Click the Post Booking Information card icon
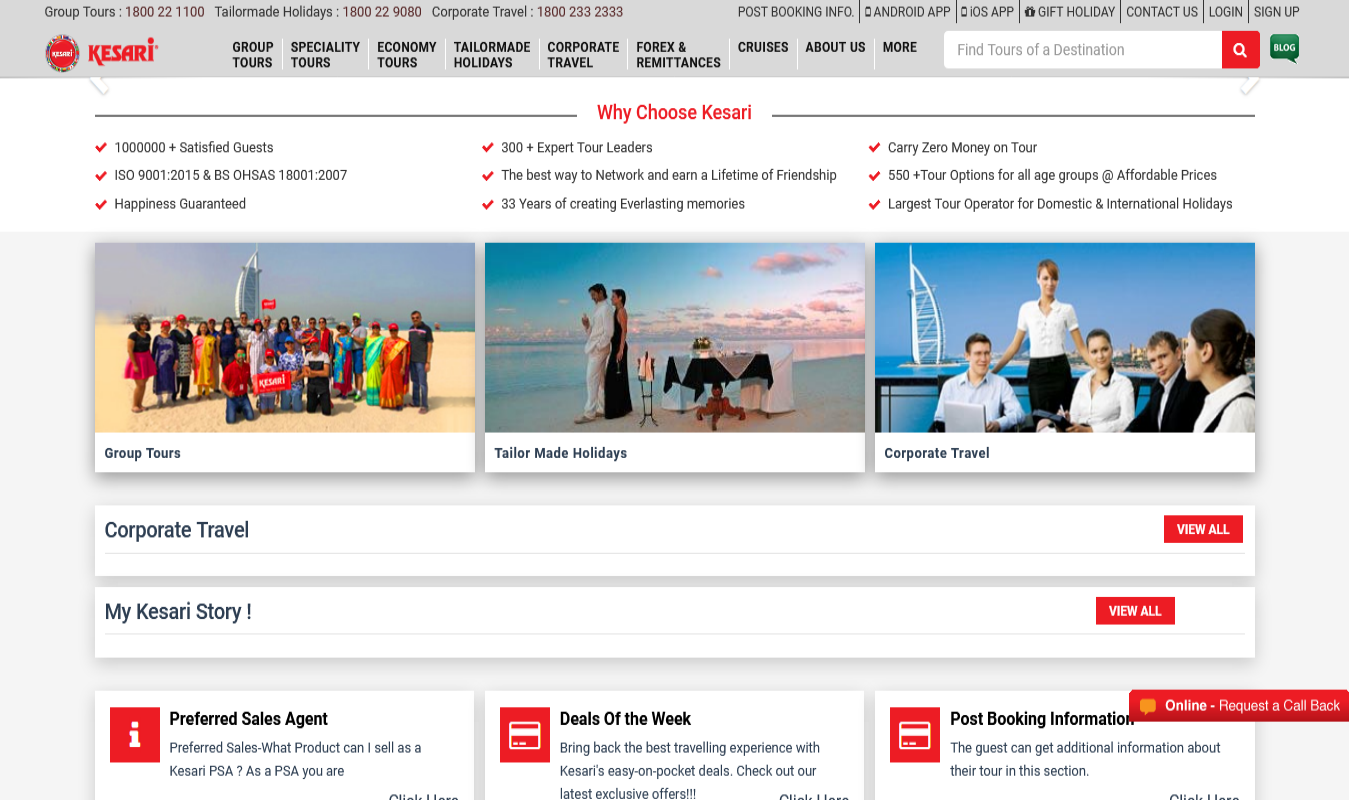 point(915,735)
